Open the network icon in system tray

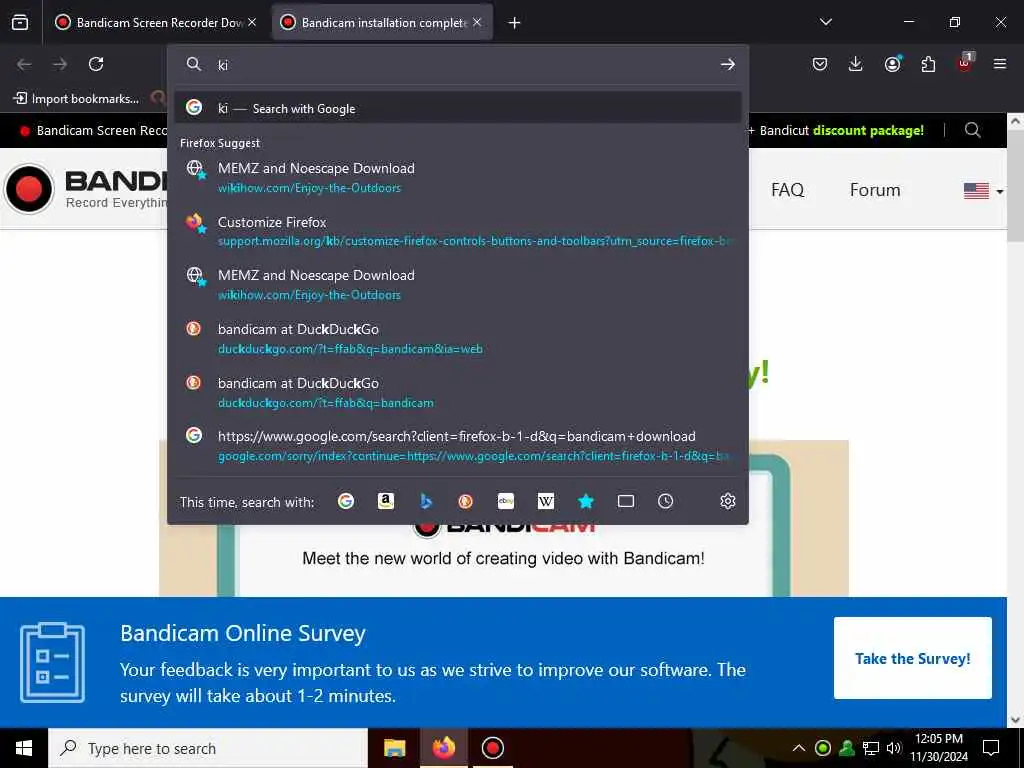(871, 748)
